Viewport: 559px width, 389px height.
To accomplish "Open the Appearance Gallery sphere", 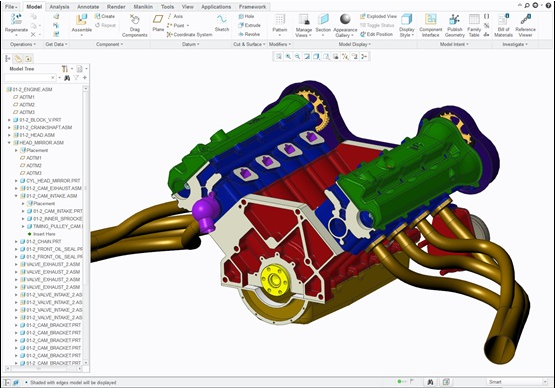I will [x=345, y=19].
